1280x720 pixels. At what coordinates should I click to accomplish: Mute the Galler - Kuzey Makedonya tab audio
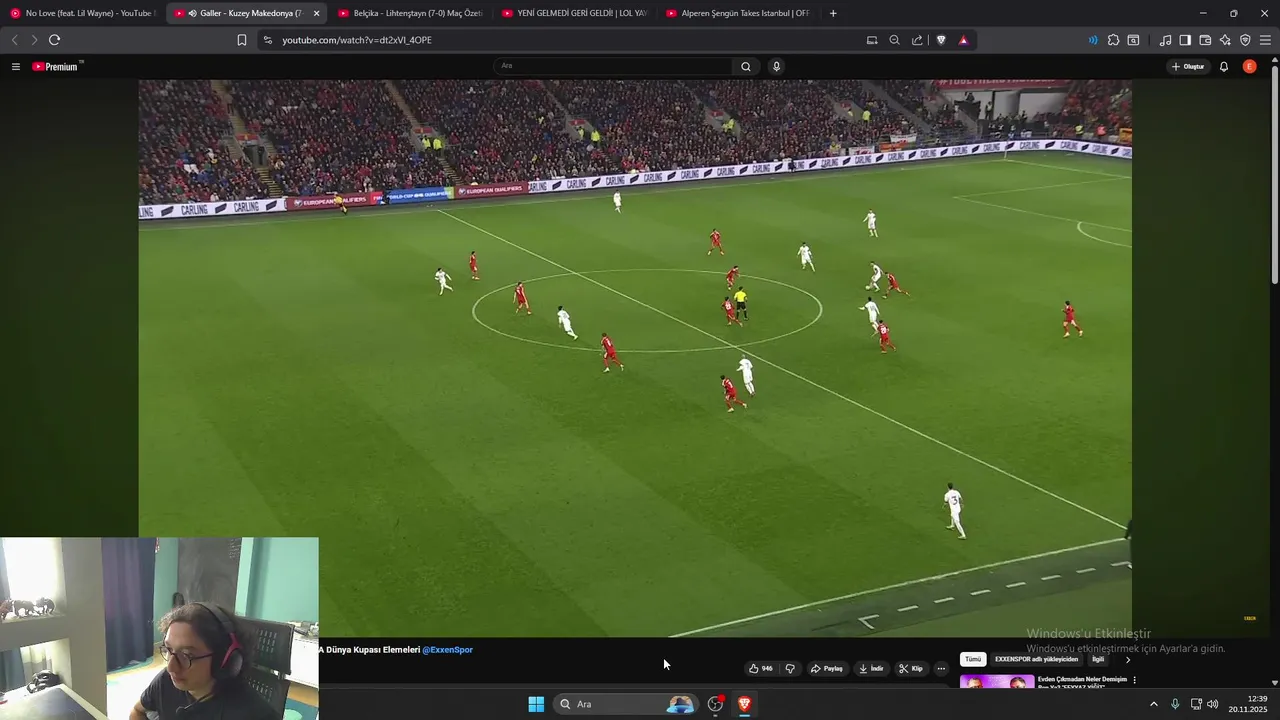[x=192, y=13]
